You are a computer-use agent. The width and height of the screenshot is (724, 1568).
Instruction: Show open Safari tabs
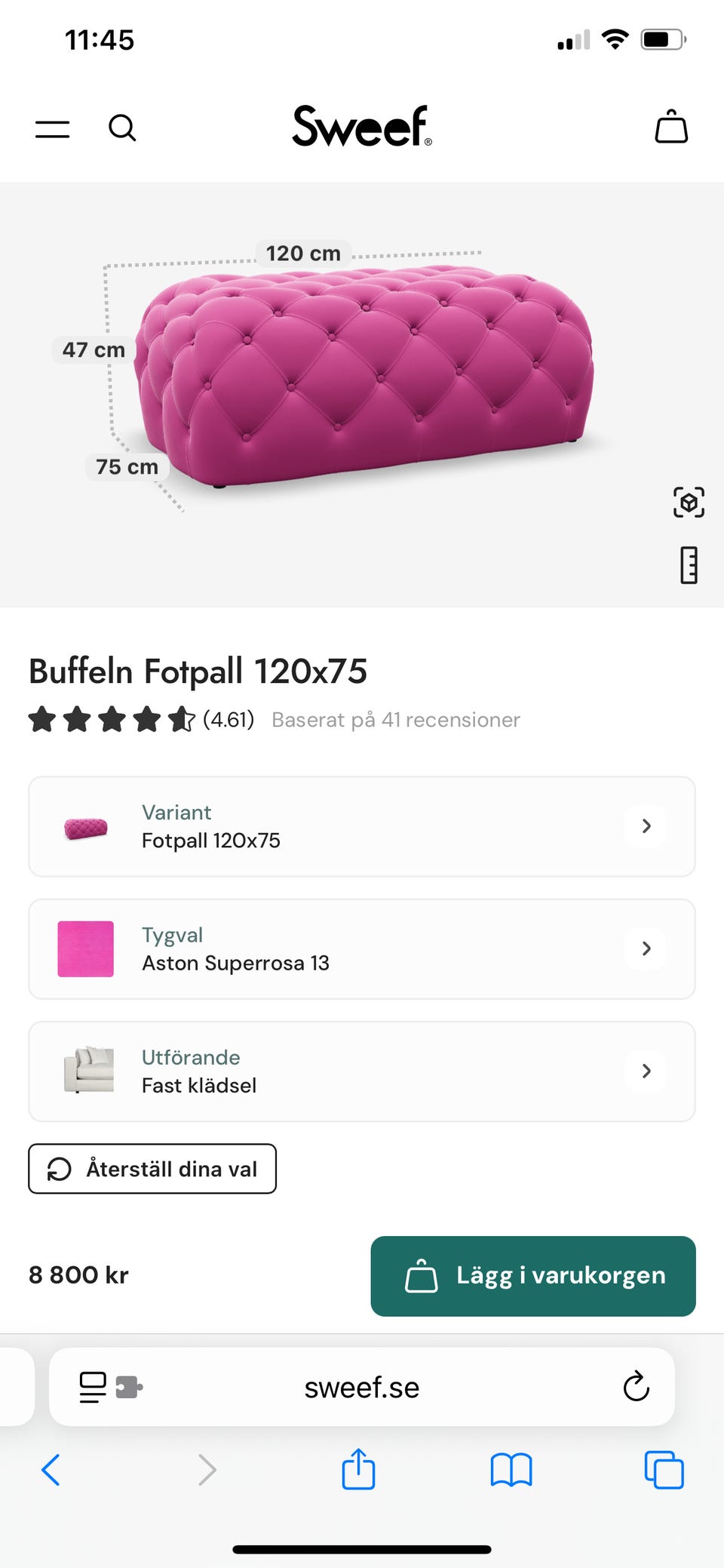point(664,1470)
